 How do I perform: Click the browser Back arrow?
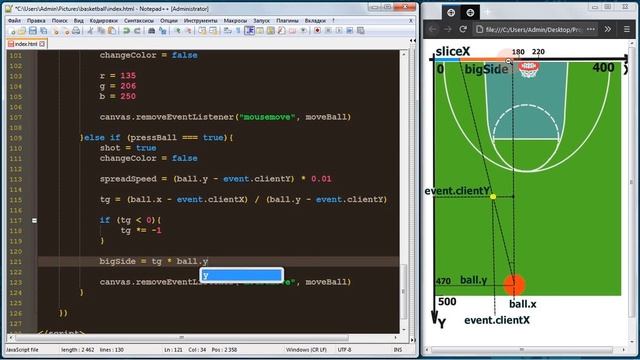click(x=433, y=29)
